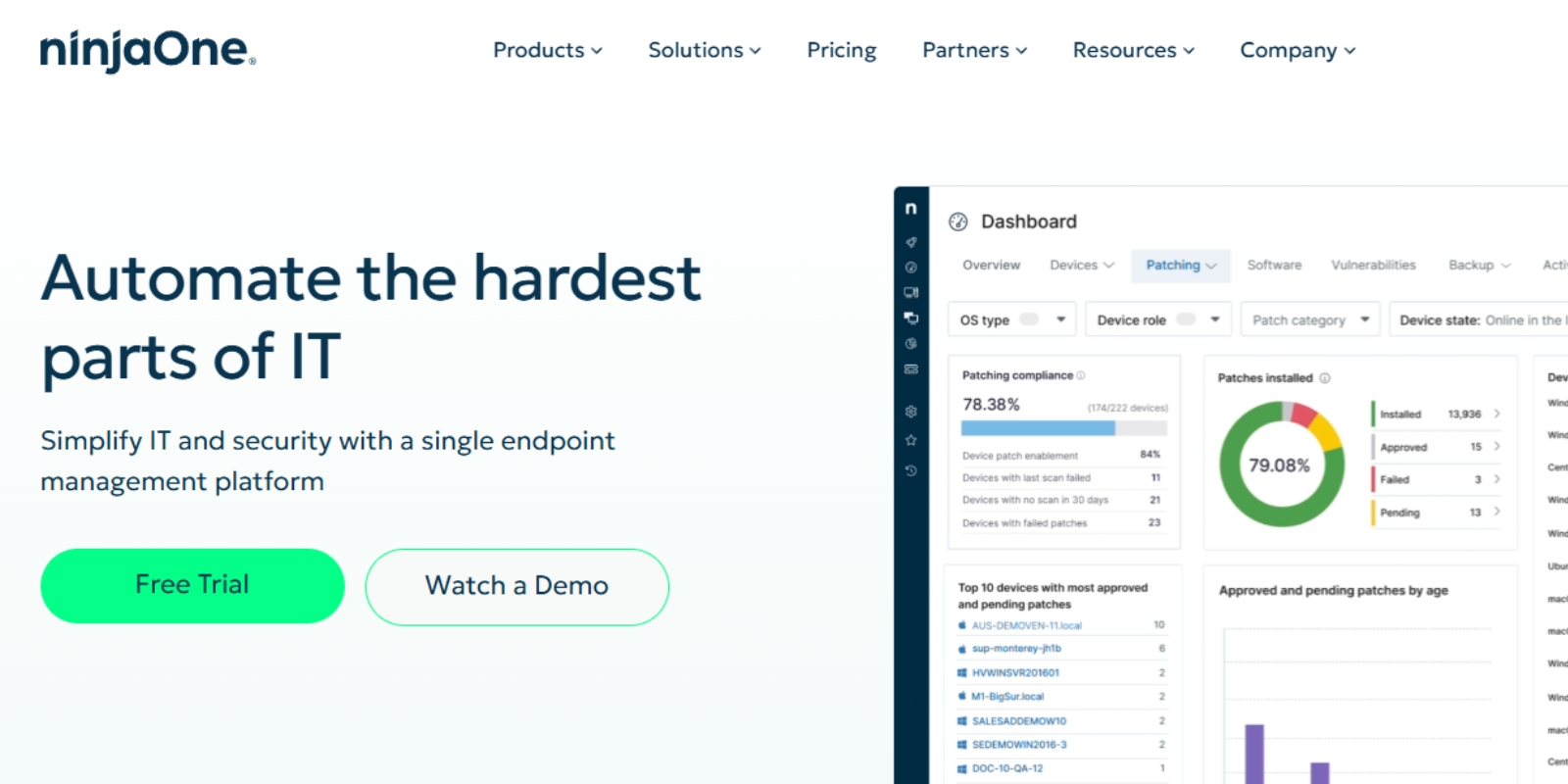The image size is (1568, 784).
Task: Open the M1-BigSur.local device link
Action: point(1007,697)
